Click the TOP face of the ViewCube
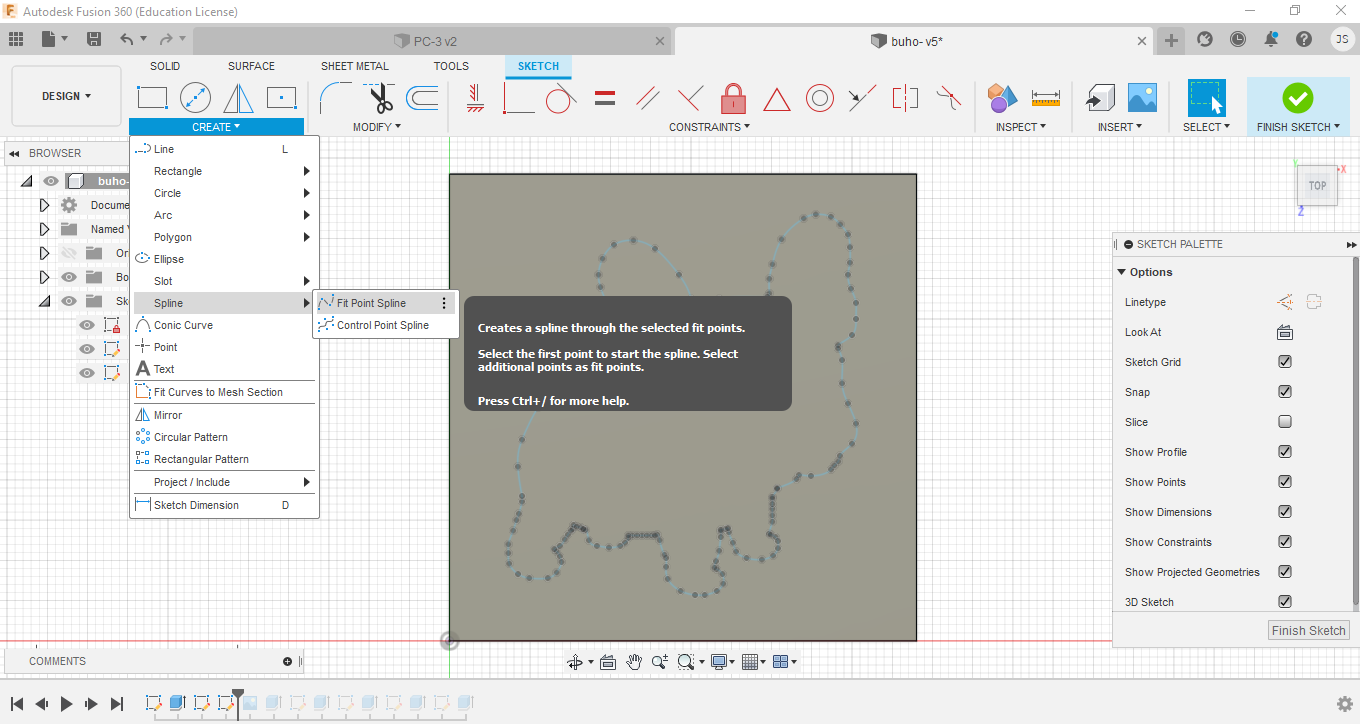 pos(1317,186)
